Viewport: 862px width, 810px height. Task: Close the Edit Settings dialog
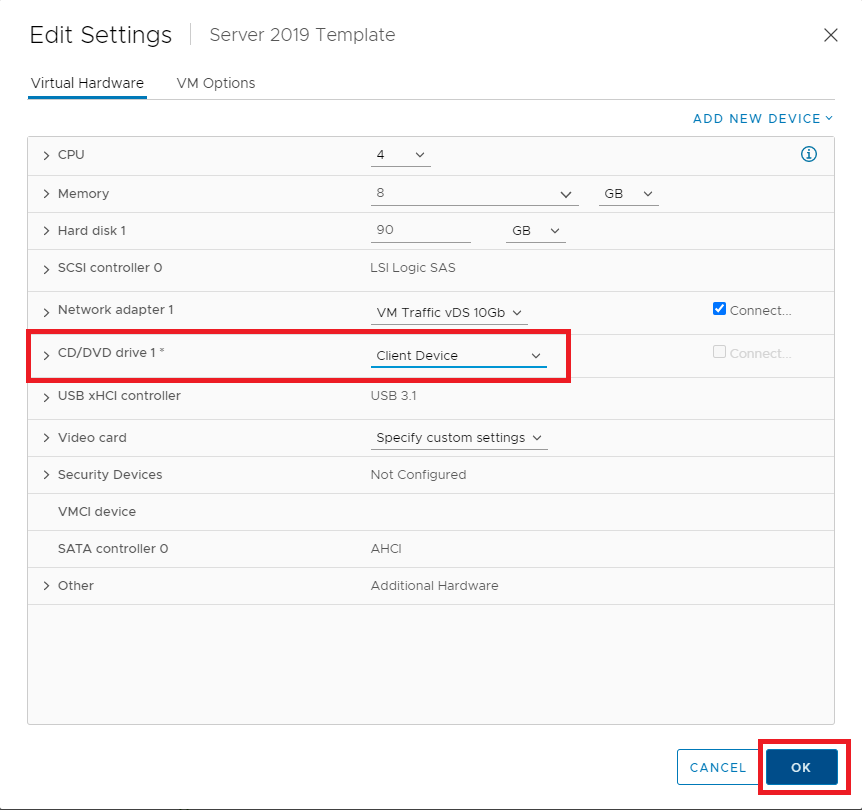coord(830,35)
